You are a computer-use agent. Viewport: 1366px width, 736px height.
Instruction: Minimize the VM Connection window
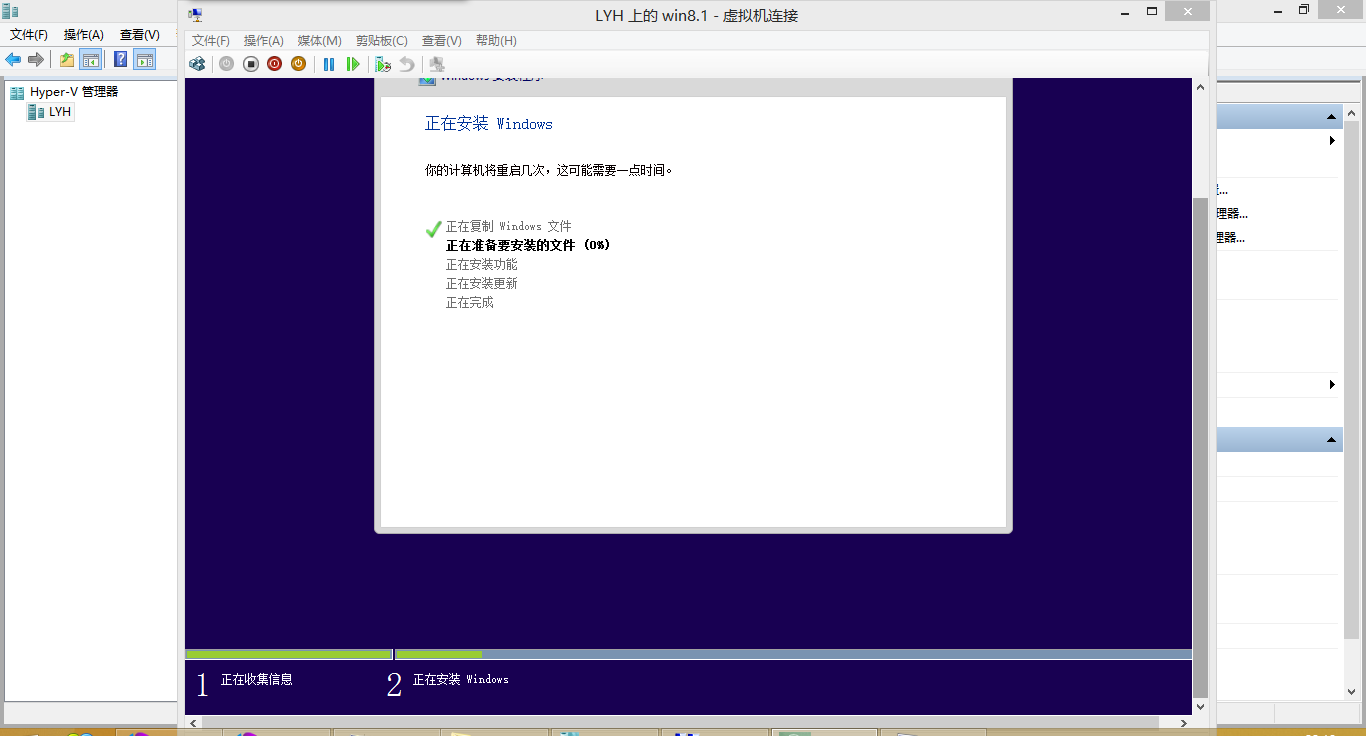1124,12
